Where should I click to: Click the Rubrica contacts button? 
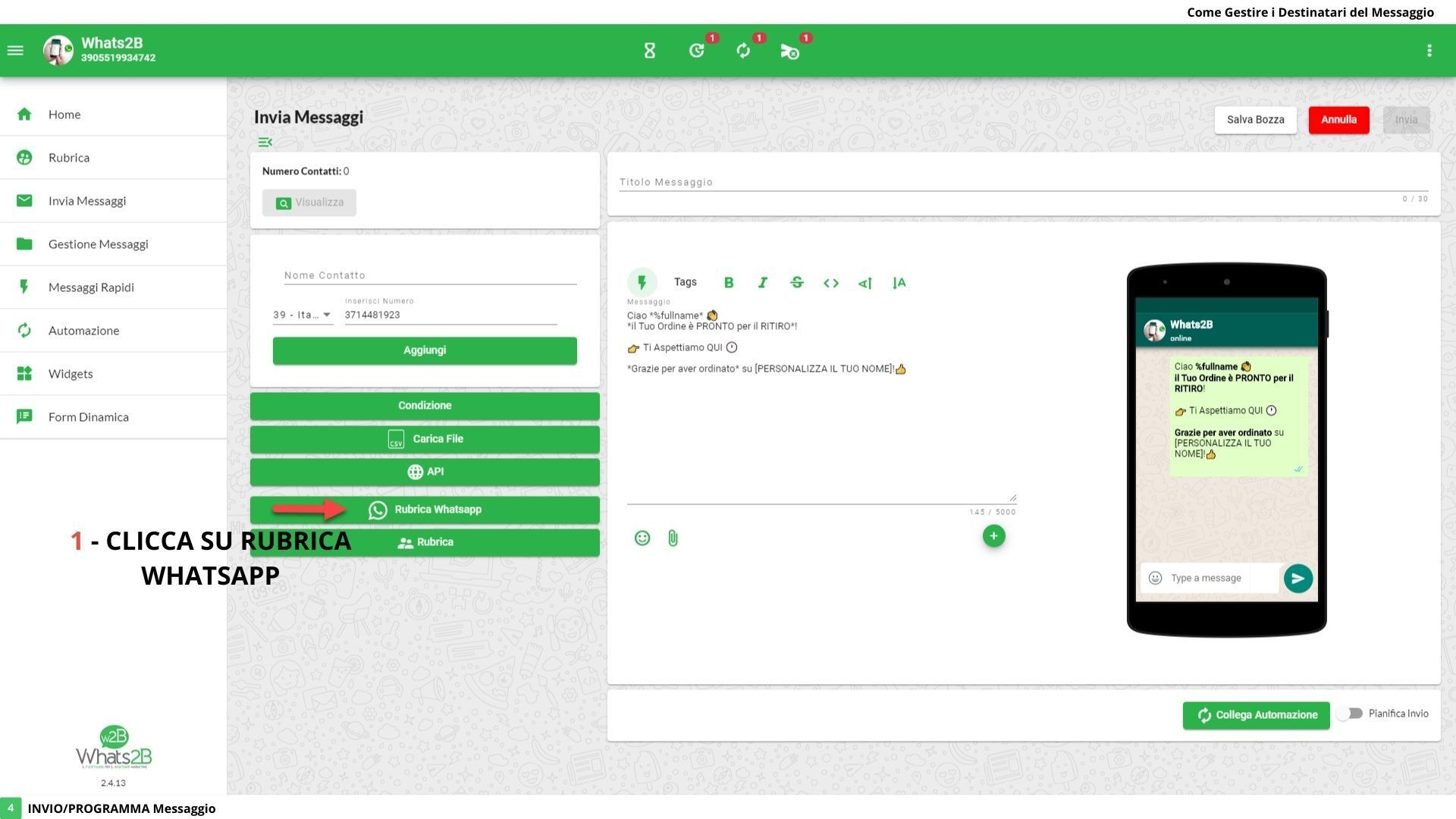[x=425, y=542]
